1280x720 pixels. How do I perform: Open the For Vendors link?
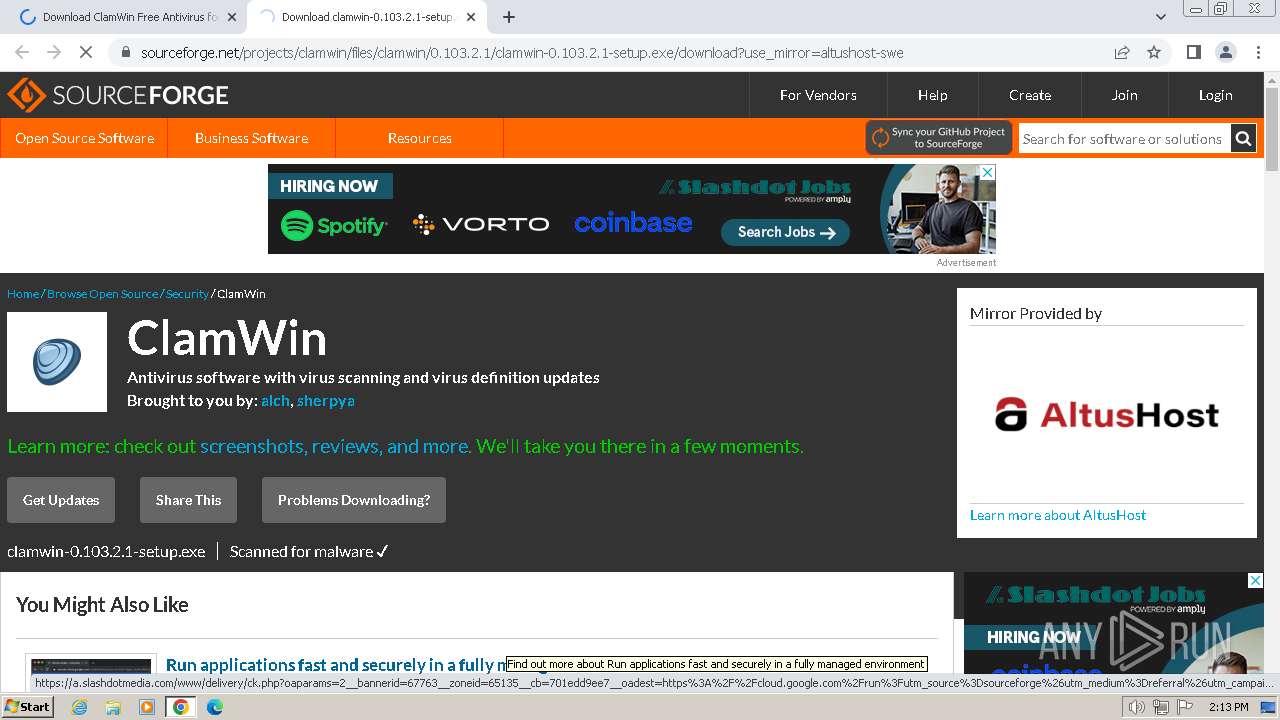pos(818,95)
